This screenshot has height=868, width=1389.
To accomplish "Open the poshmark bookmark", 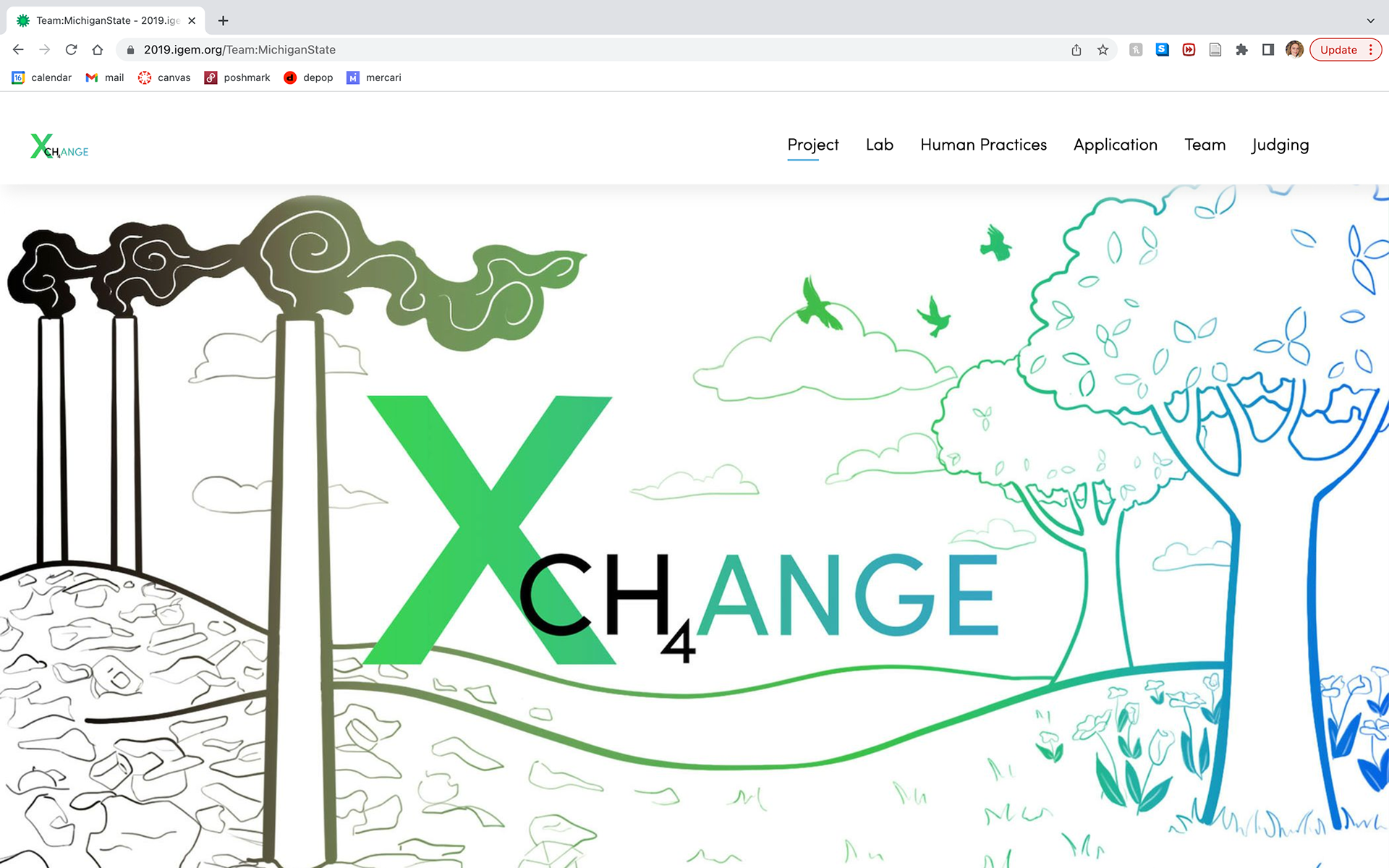I will pos(237,77).
